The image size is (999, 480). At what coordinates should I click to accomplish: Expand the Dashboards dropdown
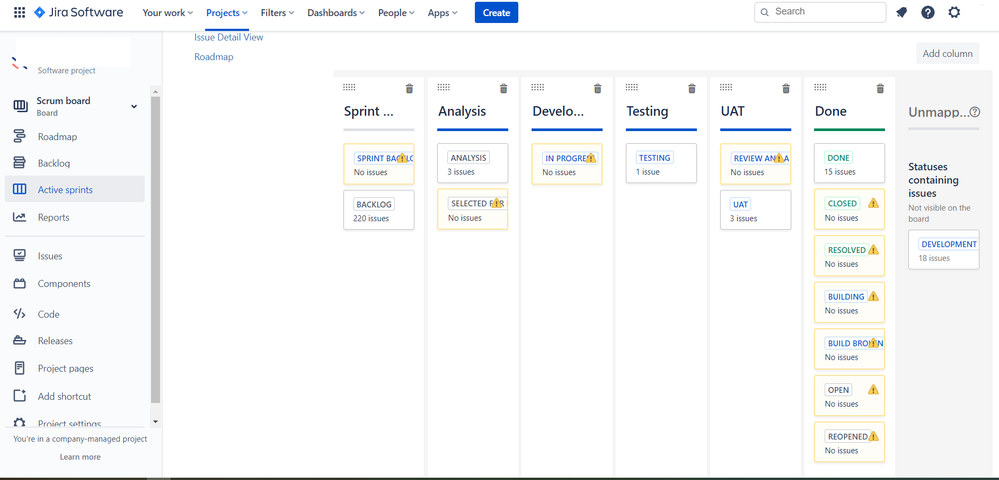[336, 13]
